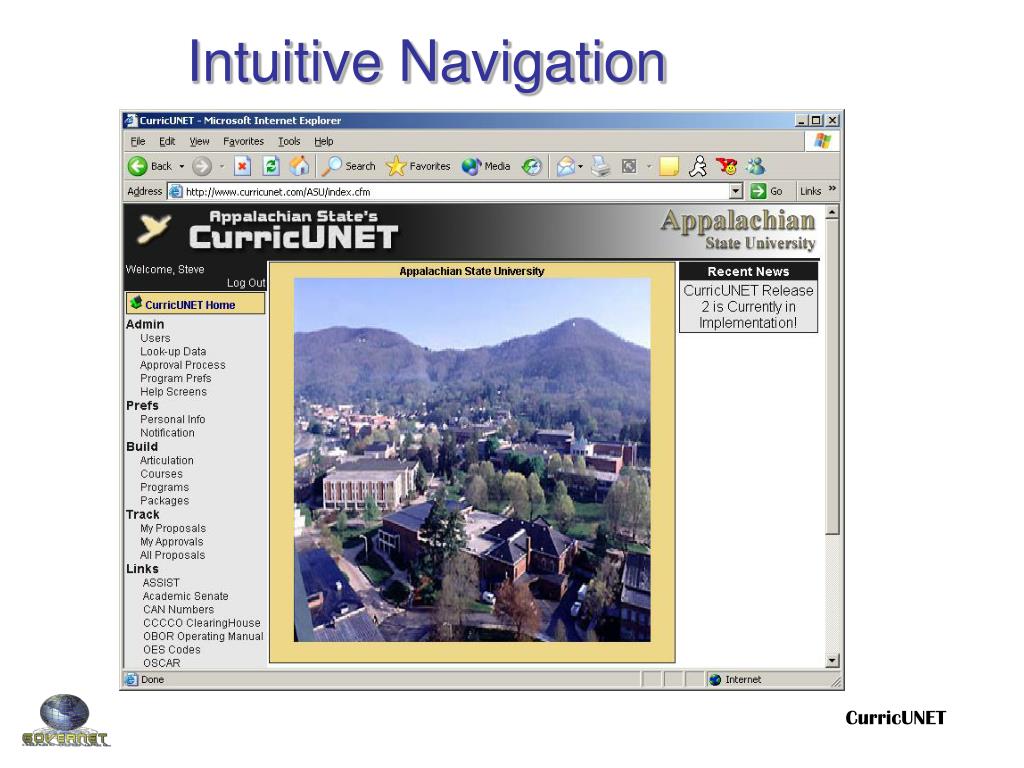
Task: Open the CCCCO ClearingHouse link
Action: [x=201, y=623]
